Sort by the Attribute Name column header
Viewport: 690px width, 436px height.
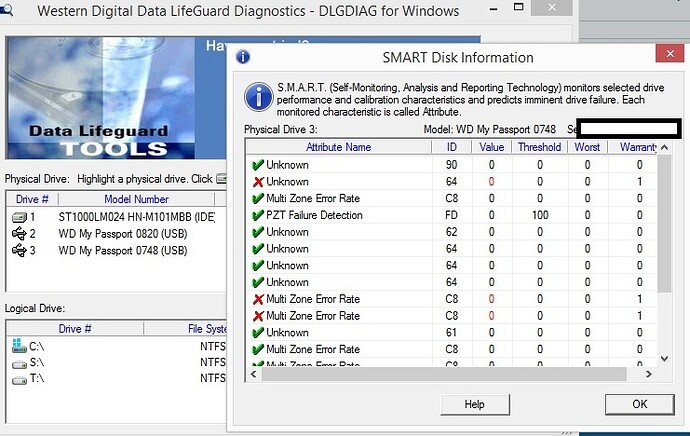(338, 147)
